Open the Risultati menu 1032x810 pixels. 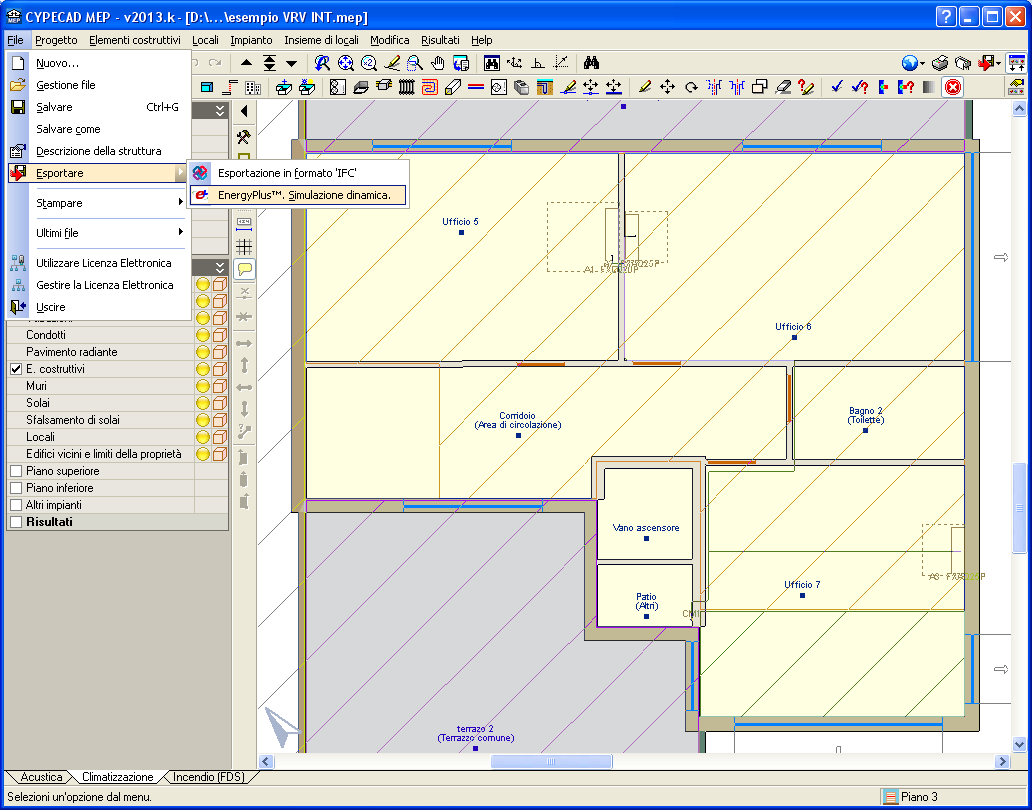tap(440, 40)
